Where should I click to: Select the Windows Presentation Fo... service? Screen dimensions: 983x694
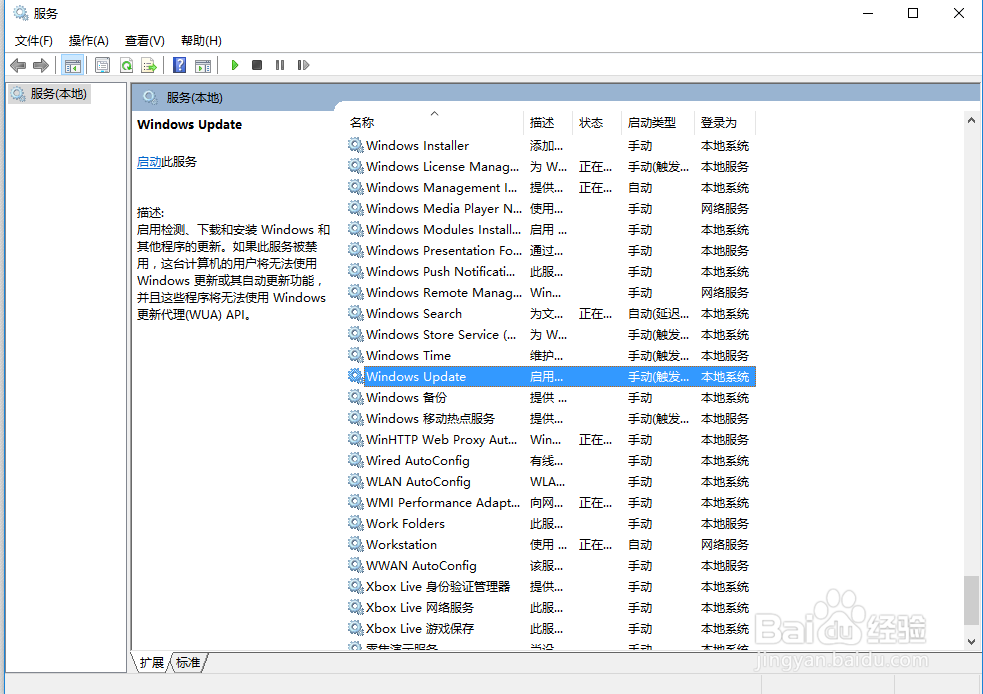tap(551, 251)
